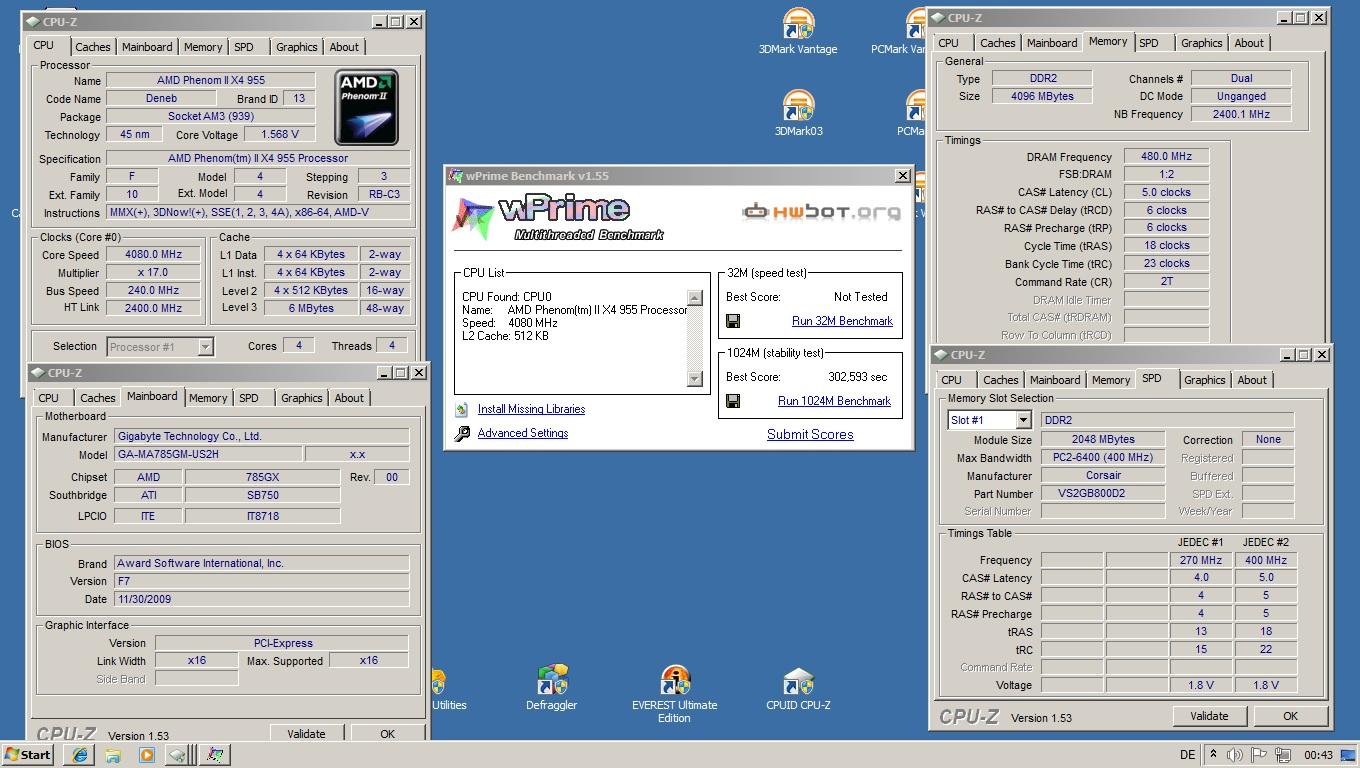Open the 3DMark03 desktop shortcut

point(798,113)
